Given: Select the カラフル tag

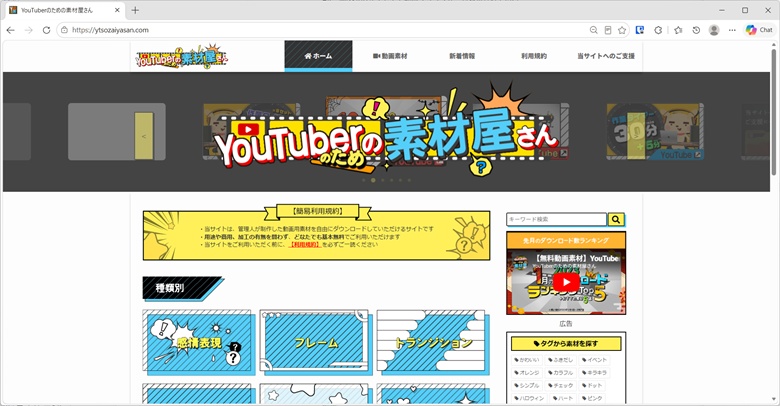Looking at the screenshot, I should pos(561,373).
